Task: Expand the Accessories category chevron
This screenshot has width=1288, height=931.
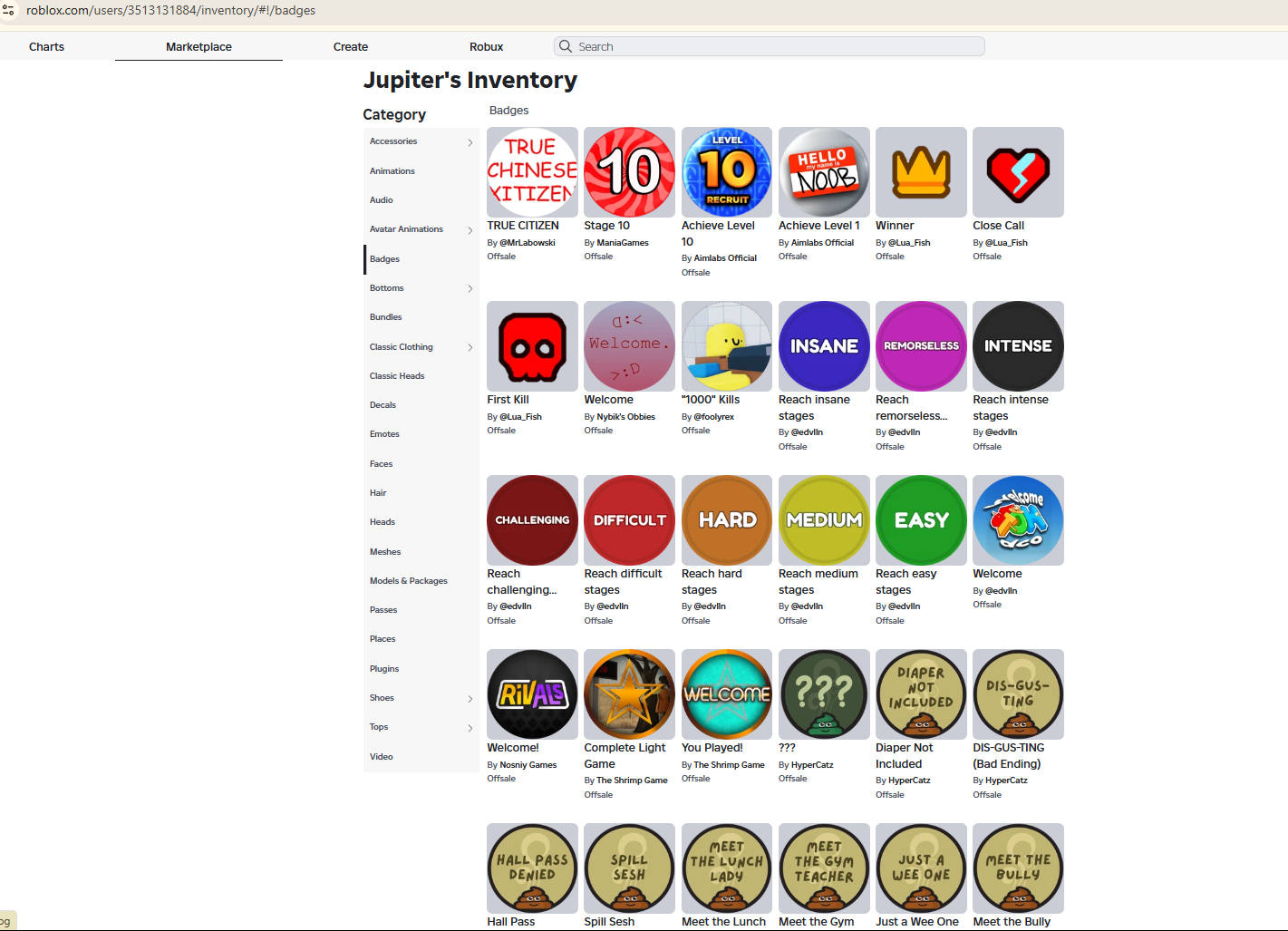Action: coord(470,142)
